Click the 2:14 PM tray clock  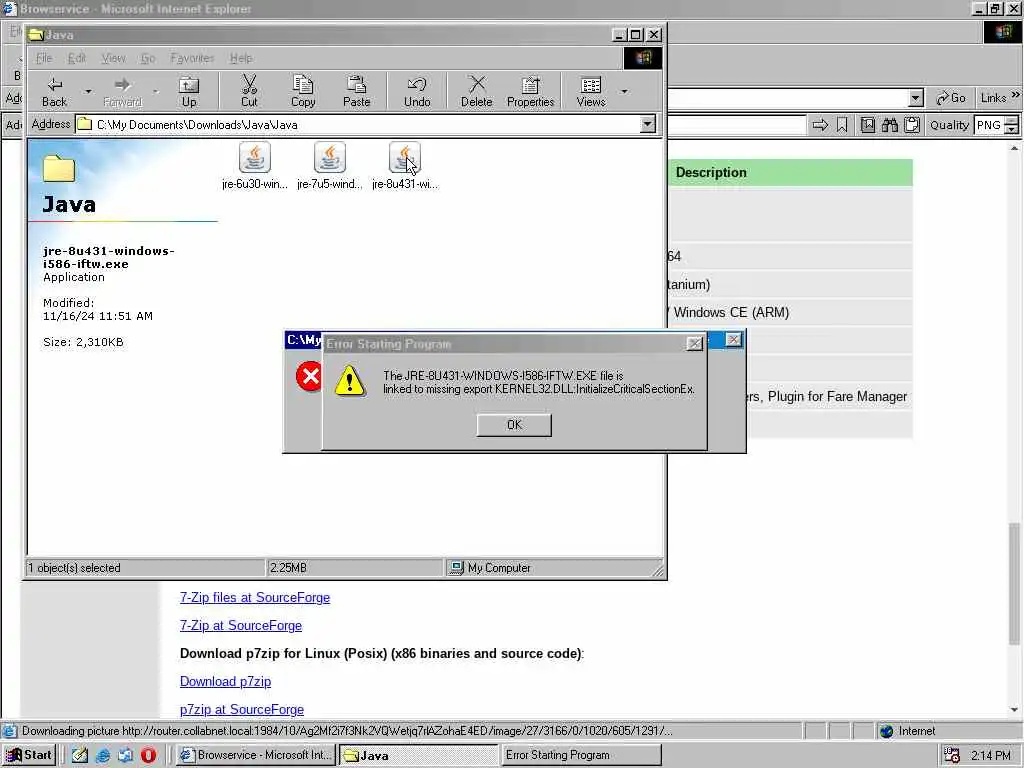991,756
